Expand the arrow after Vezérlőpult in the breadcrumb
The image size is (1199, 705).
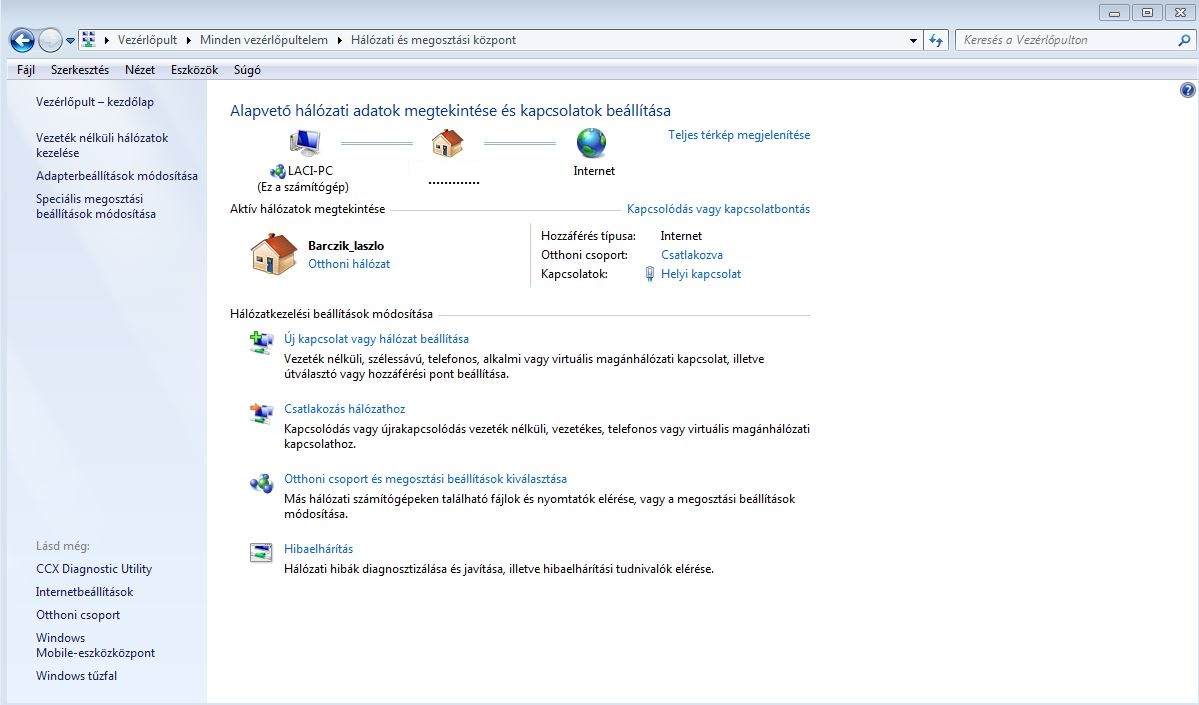[189, 40]
